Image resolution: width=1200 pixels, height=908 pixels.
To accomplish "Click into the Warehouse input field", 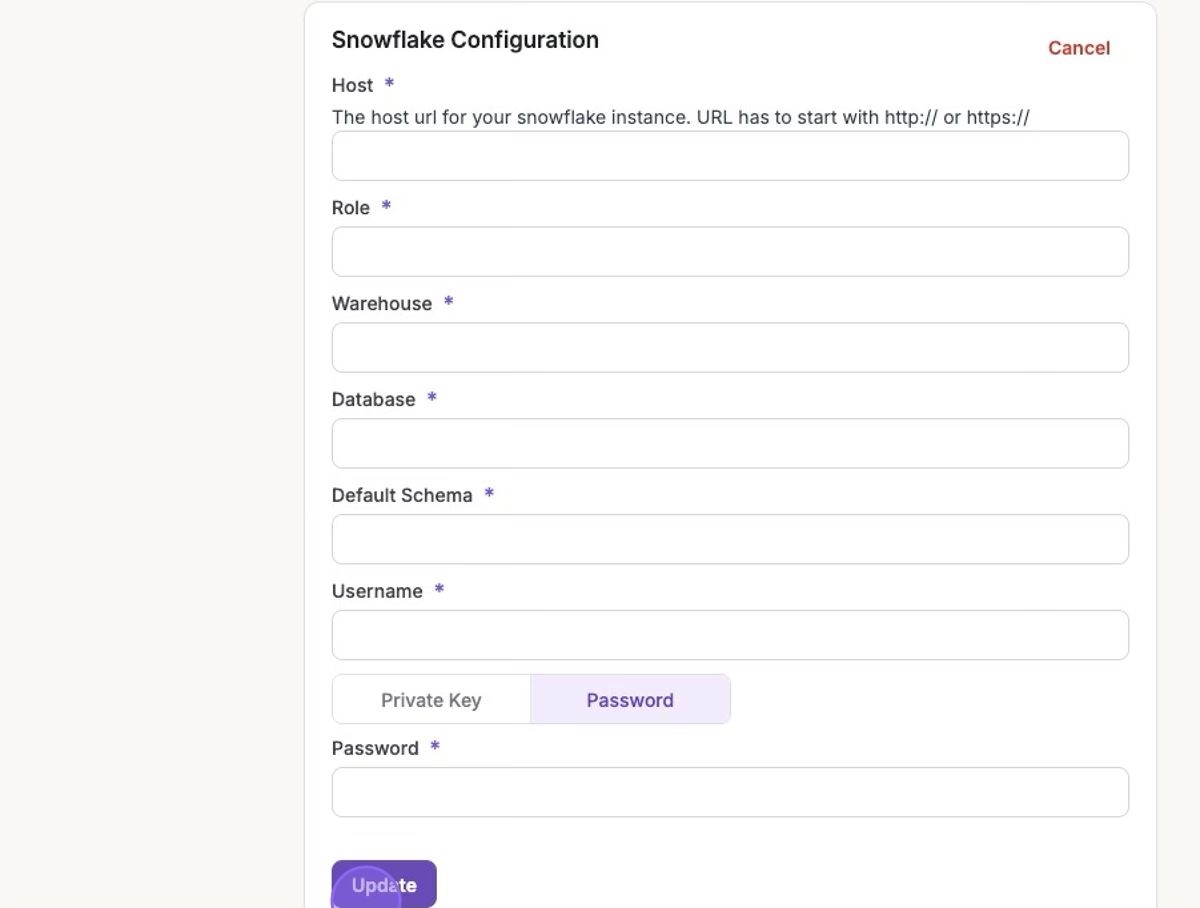I will pyautogui.click(x=730, y=348).
